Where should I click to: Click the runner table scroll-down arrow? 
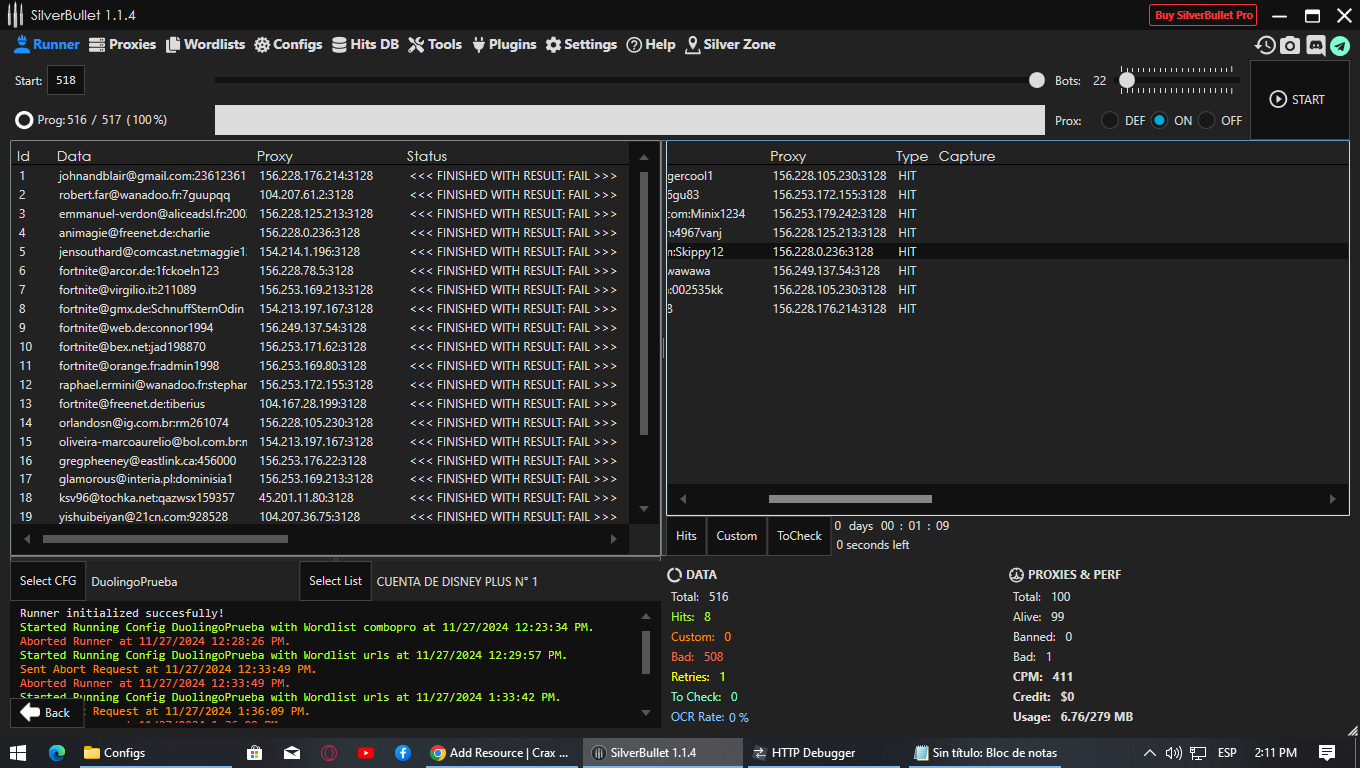coord(643,509)
